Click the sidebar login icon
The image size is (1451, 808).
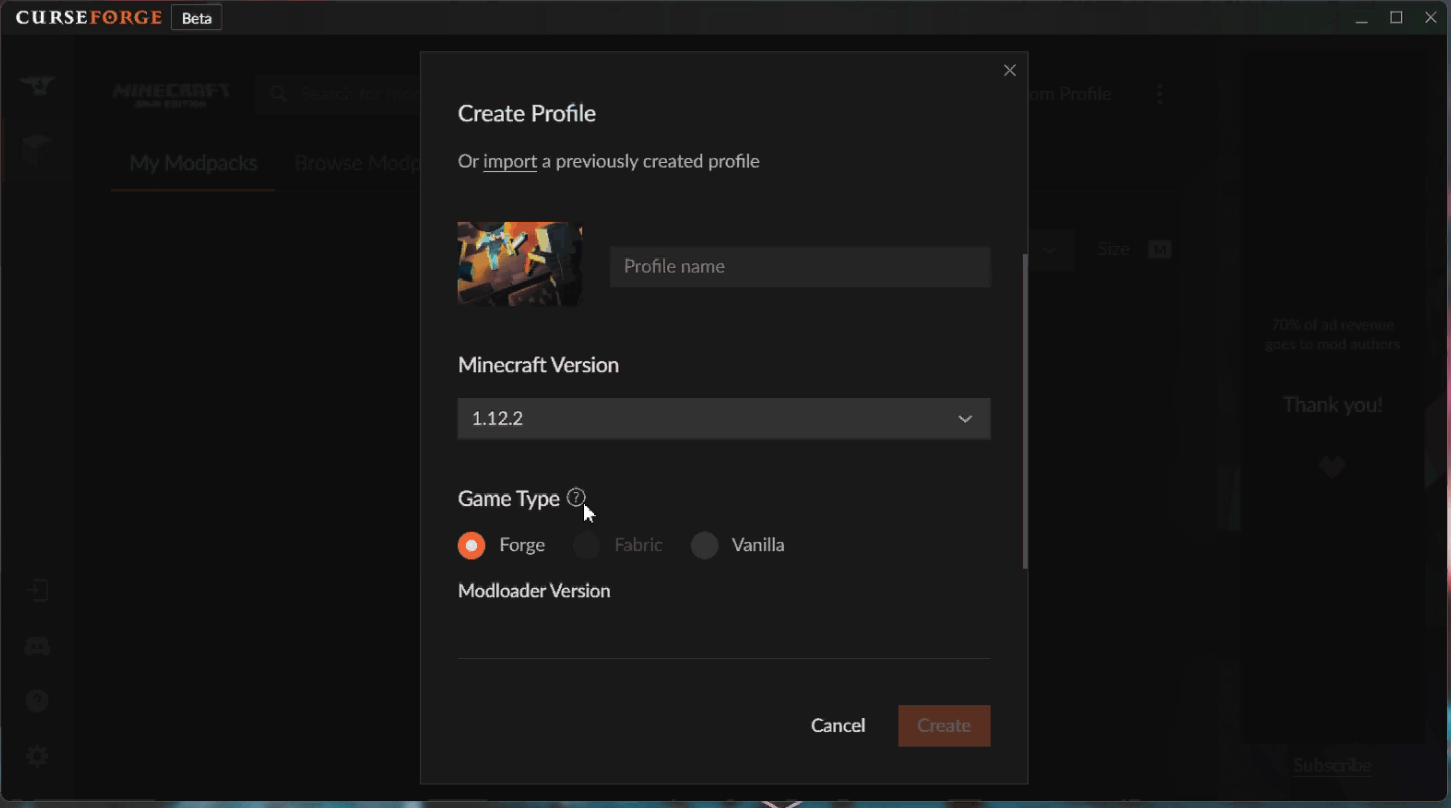point(37,591)
